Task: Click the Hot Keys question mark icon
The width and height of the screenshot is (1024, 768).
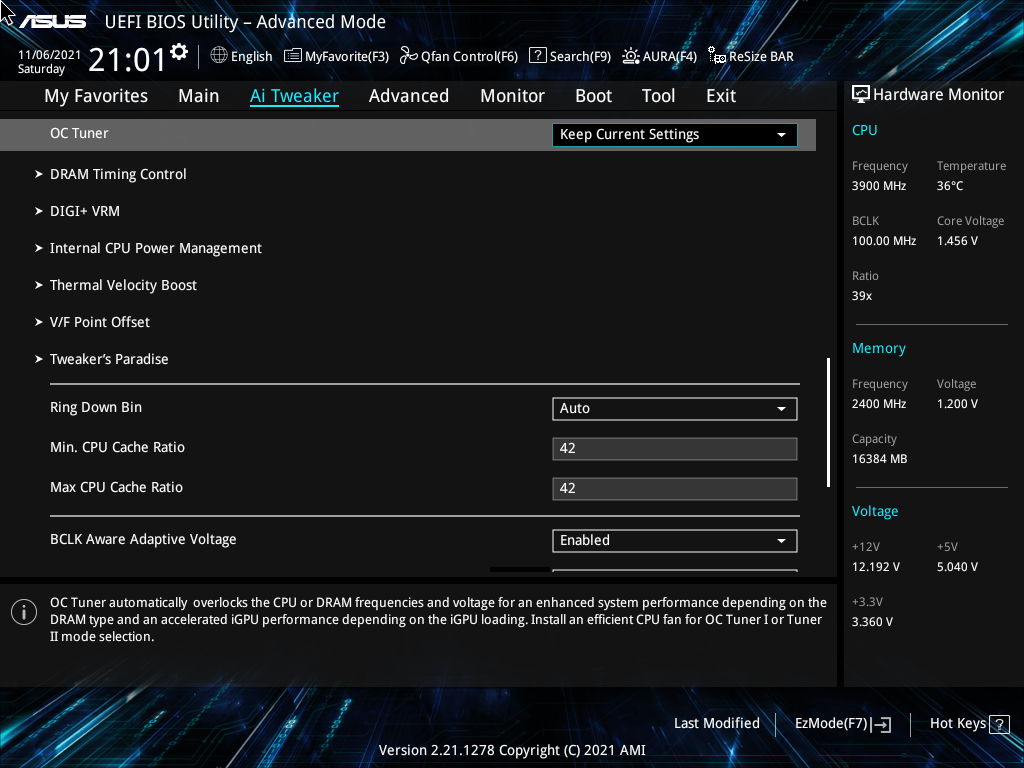Action: click(999, 724)
